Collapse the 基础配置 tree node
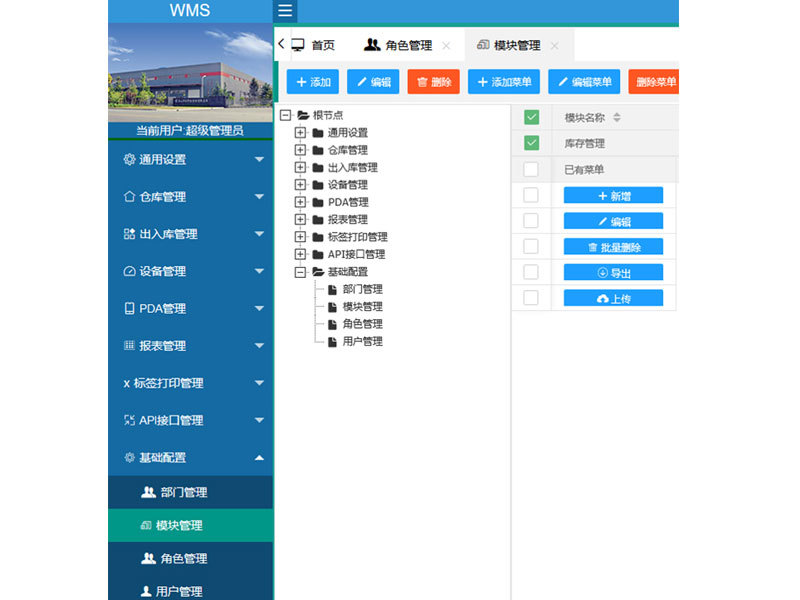 [300, 272]
